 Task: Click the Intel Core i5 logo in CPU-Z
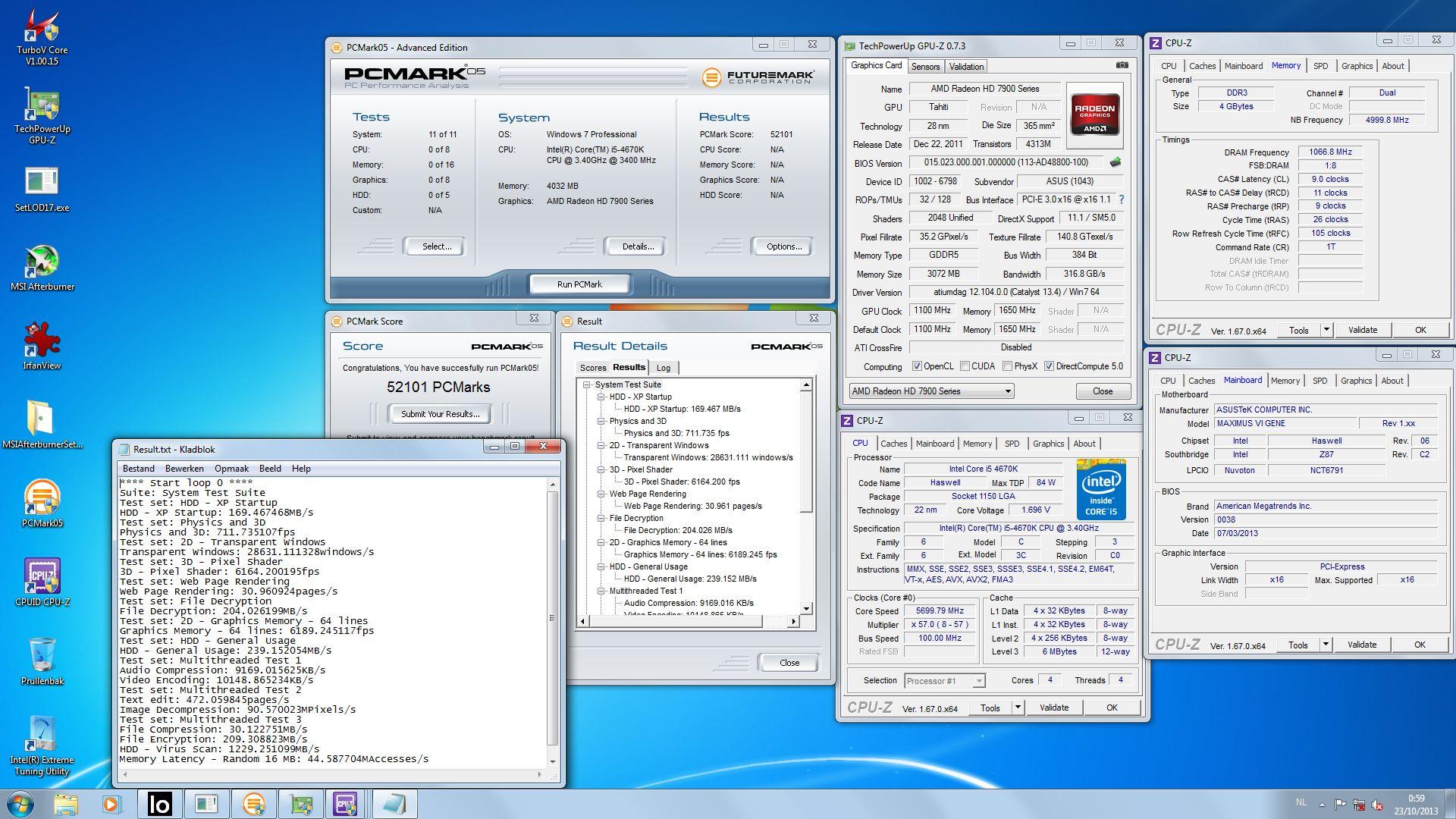pyautogui.click(x=1100, y=490)
